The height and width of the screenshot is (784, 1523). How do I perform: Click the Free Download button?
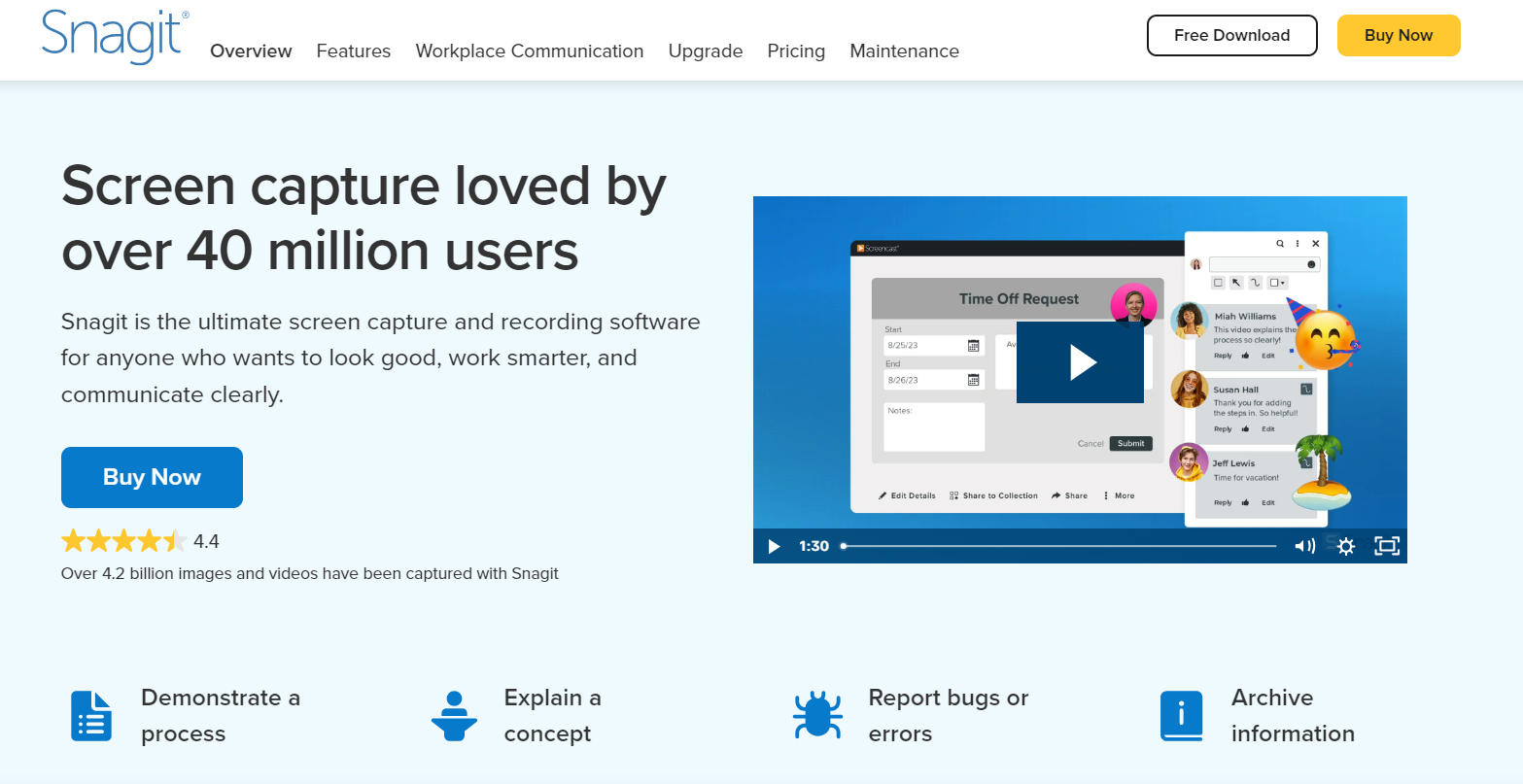tap(1231, 36)
